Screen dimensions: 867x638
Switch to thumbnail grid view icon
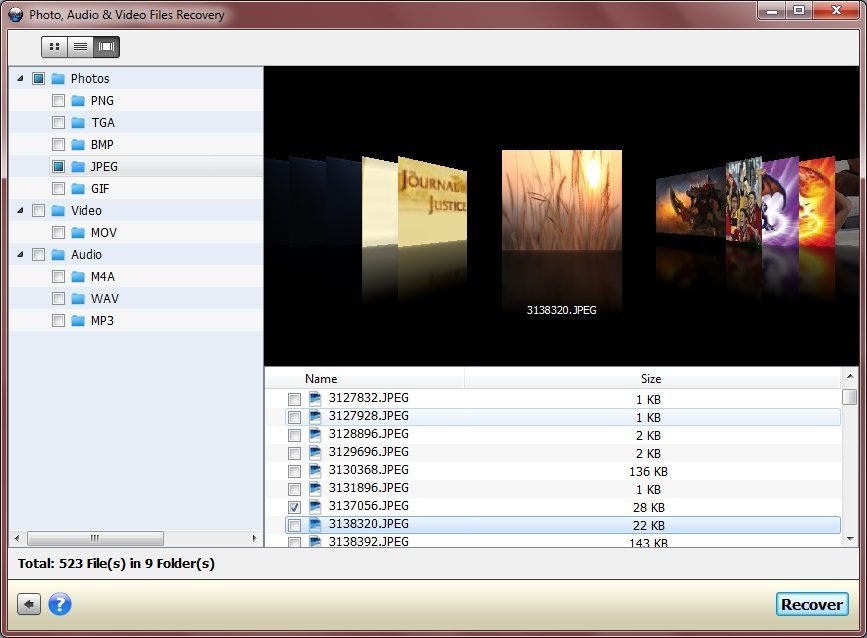pyautogui.click(x=54, y=47)
